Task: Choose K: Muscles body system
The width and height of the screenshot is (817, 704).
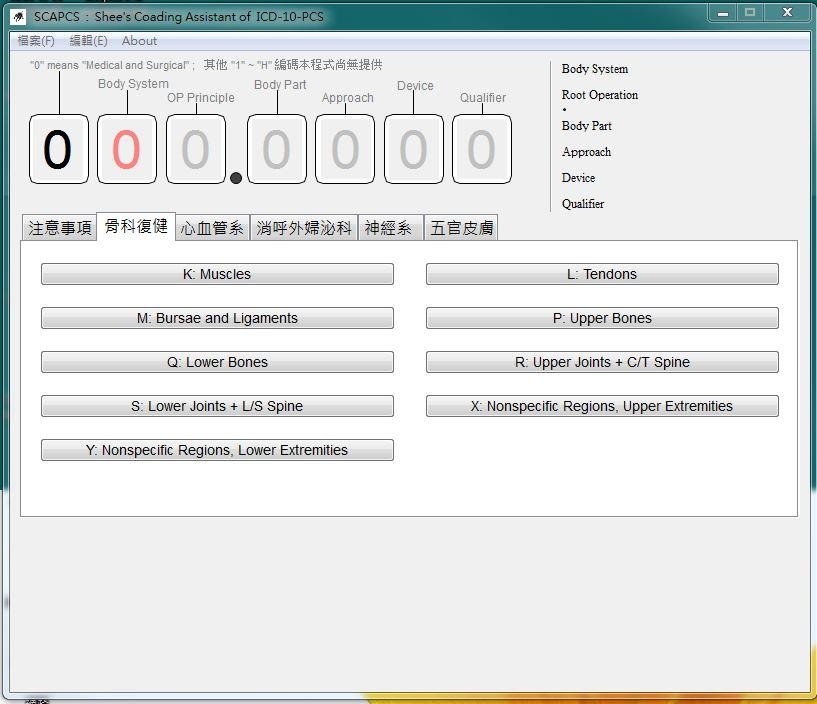Action: [x=217, y=274]
